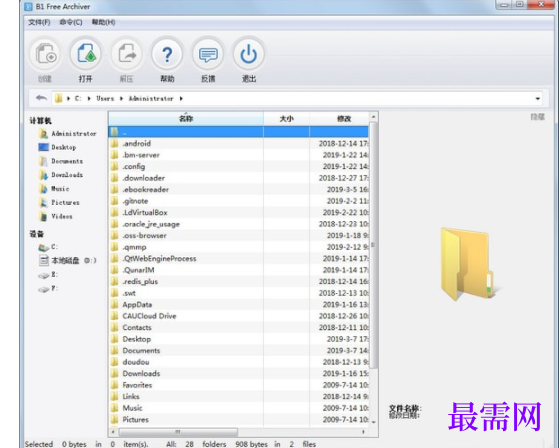Open the File (文件) menu
The image size is (560, 448).
pyautogui.click(x=39, y=22)
